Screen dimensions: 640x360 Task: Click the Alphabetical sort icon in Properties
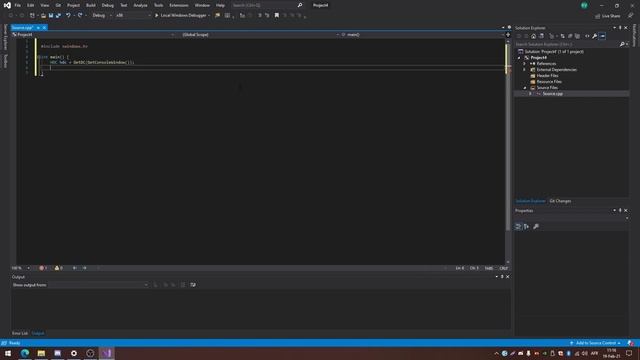point(527,227)
